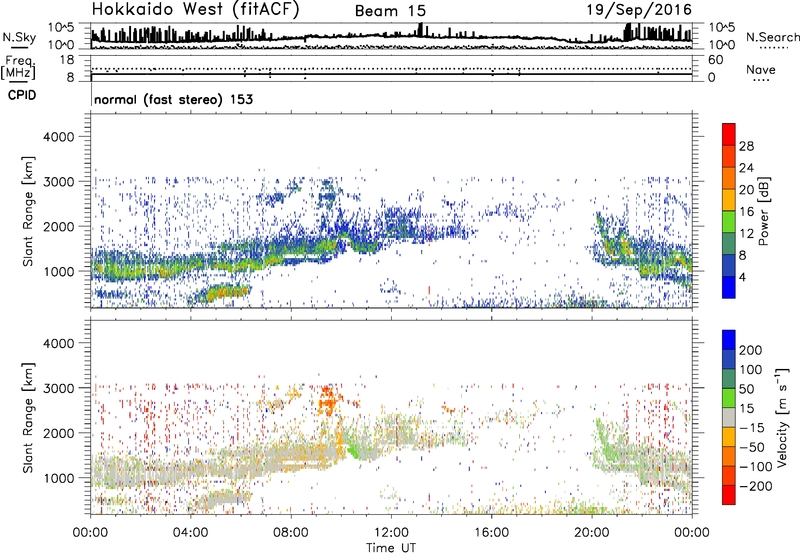Click the "-15" label on the Velocity colorbar
Screen dimensions: 800x554
752,428
